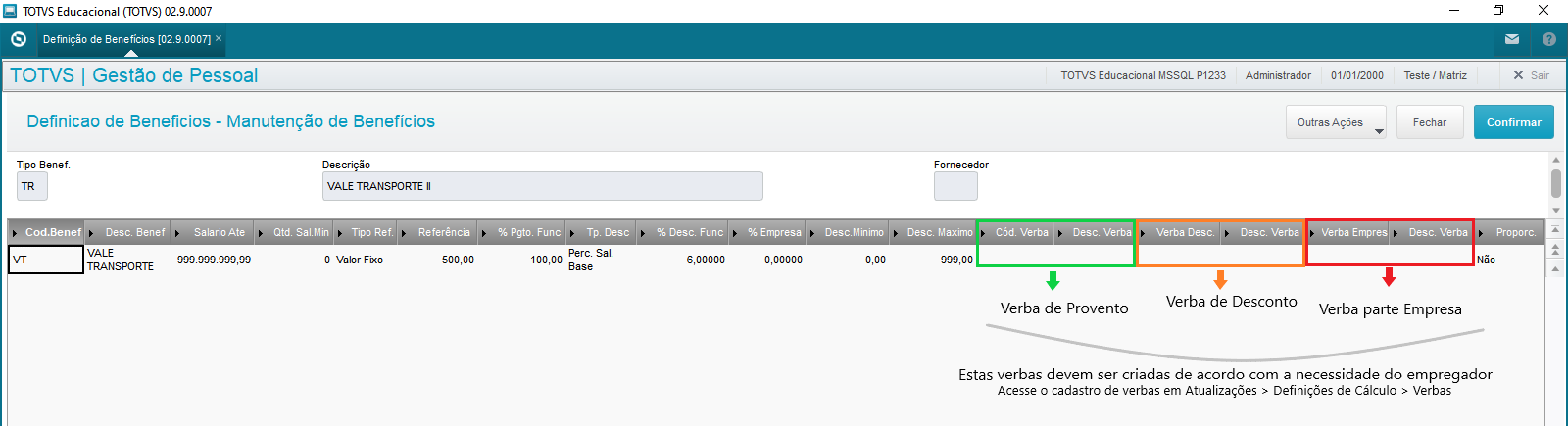Image resolution: width=1568 pixels, height=426 pixels.
Task: Click the 0,00 Desc.Minimo cell
Action: 848,260
